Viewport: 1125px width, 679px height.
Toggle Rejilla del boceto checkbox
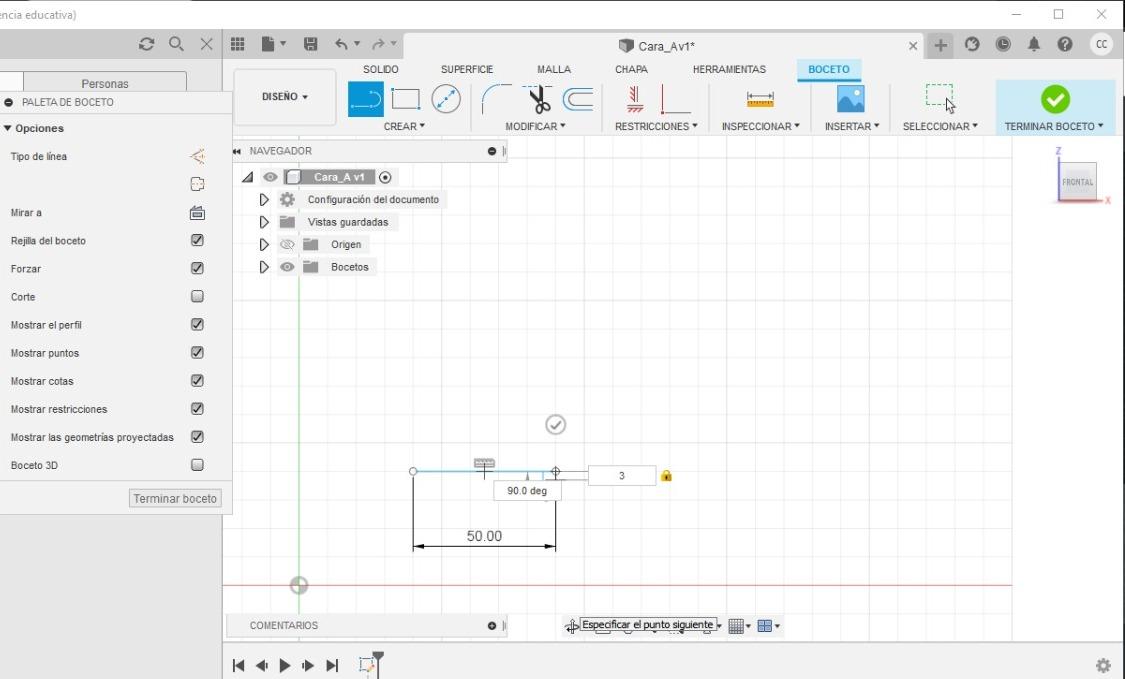coord(197,240)
